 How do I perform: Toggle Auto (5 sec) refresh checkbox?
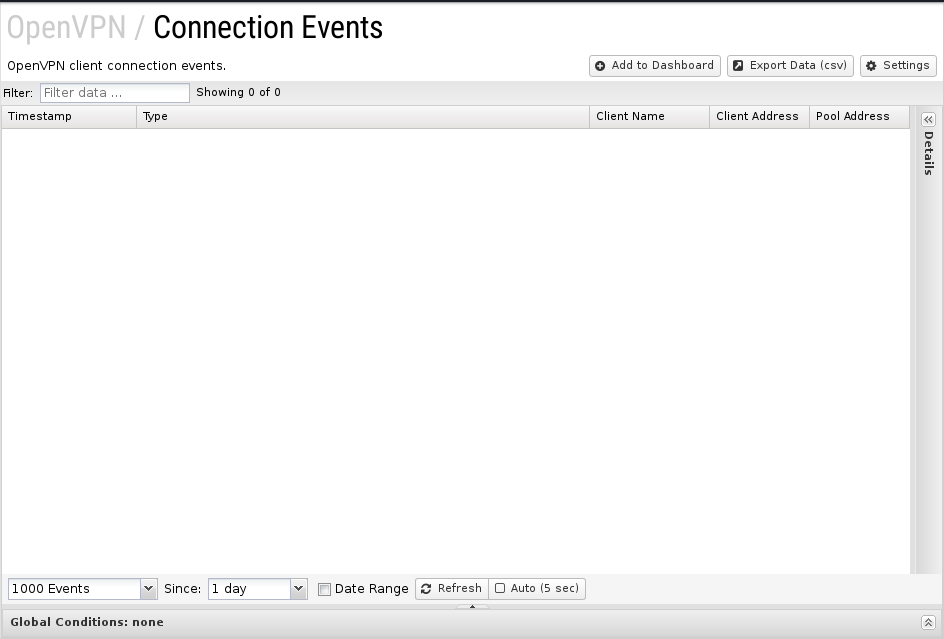point(500,588)
